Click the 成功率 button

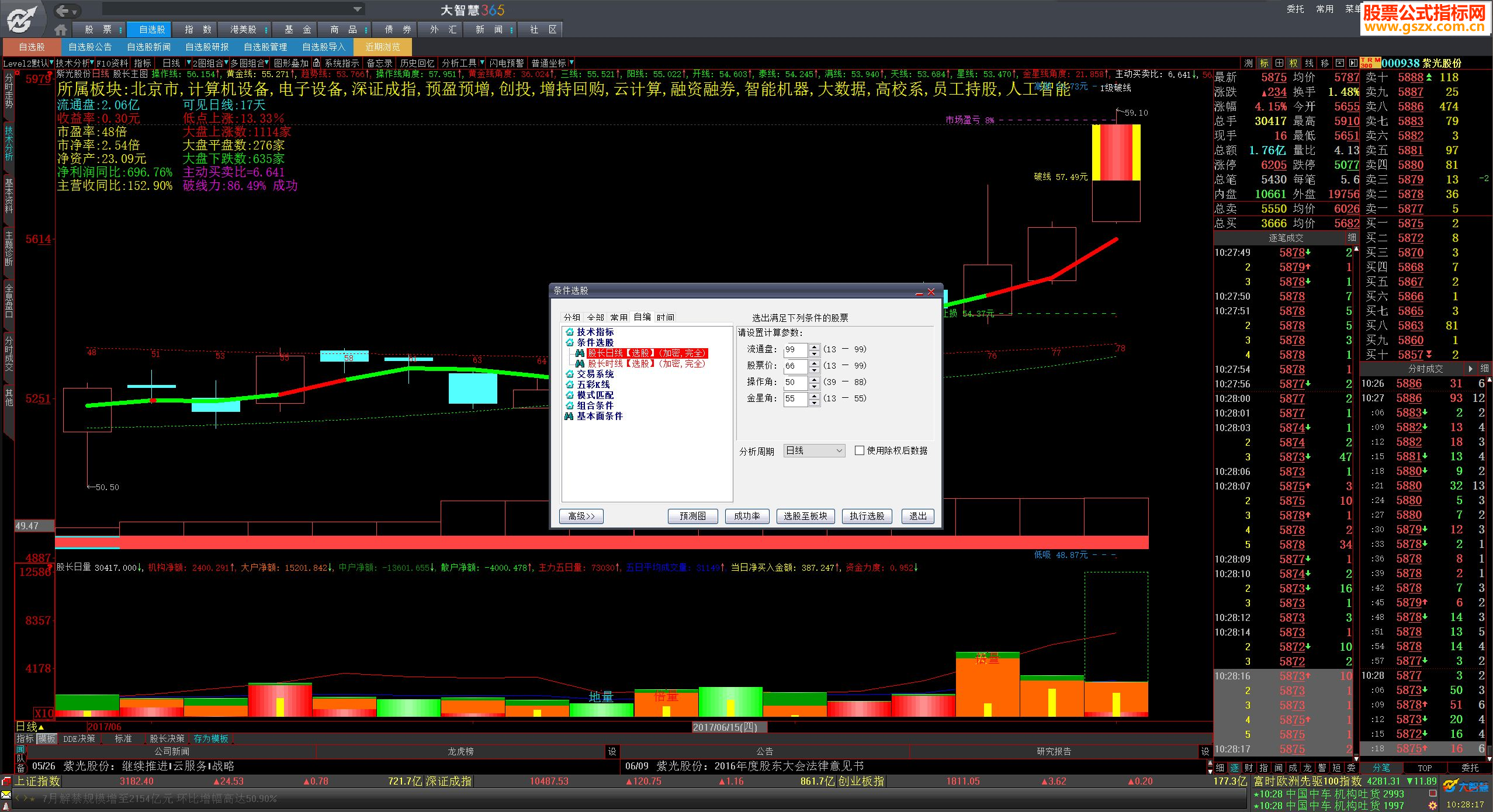coord(747,516)
